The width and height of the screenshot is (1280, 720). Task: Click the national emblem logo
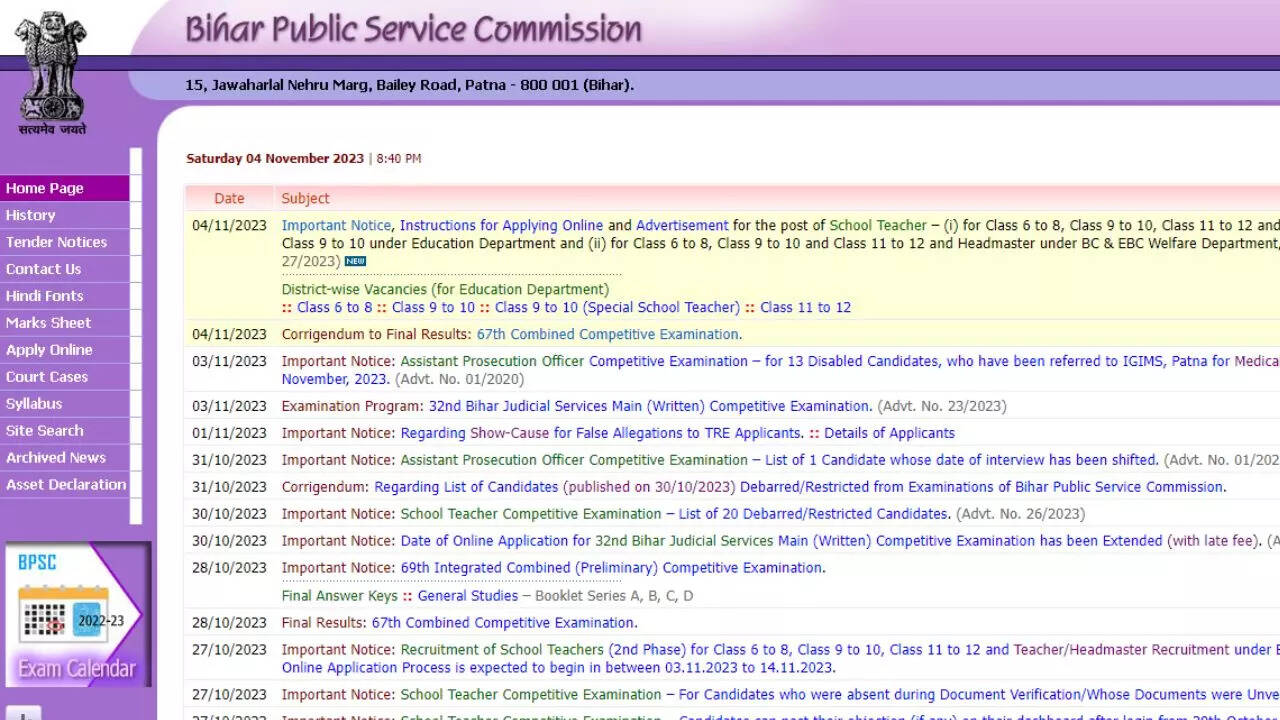52,72
